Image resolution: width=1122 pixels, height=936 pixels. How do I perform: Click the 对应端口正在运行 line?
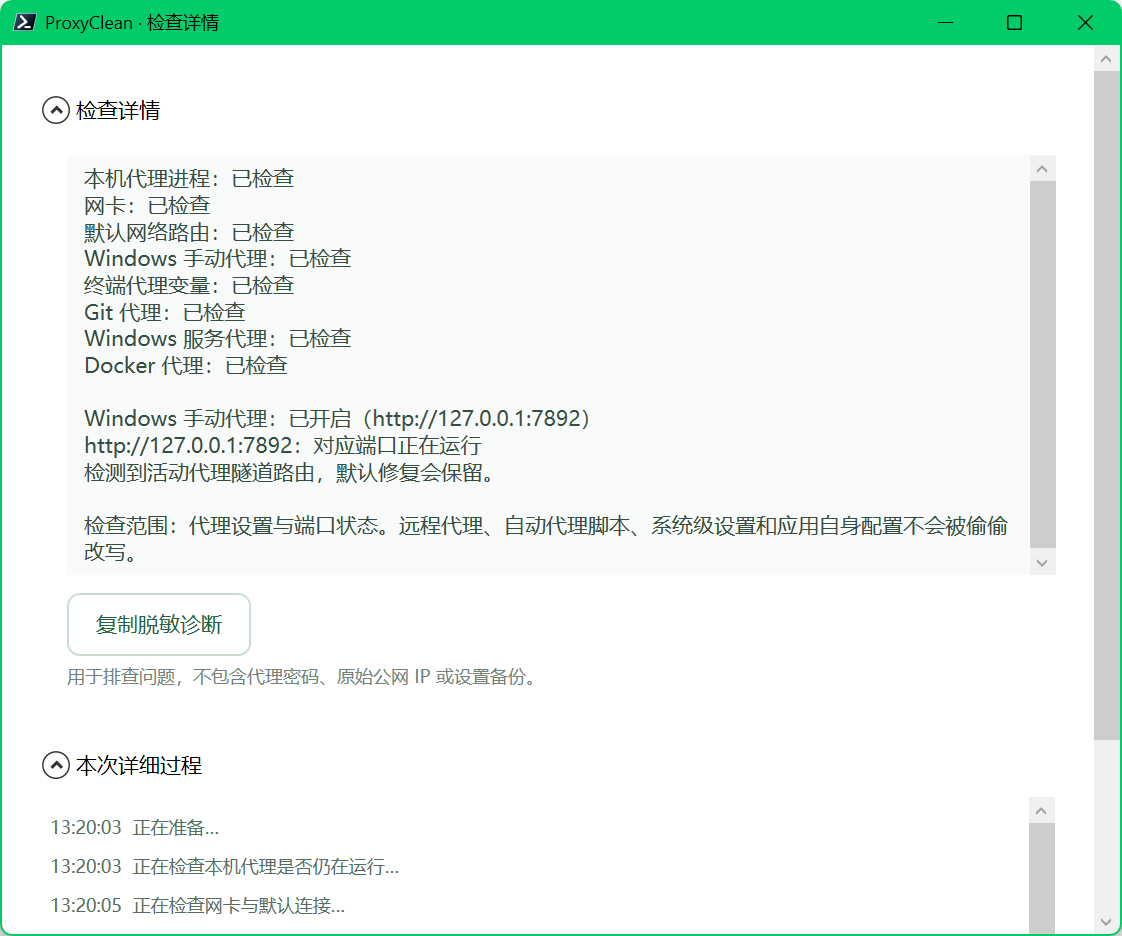tap(283, 445)
